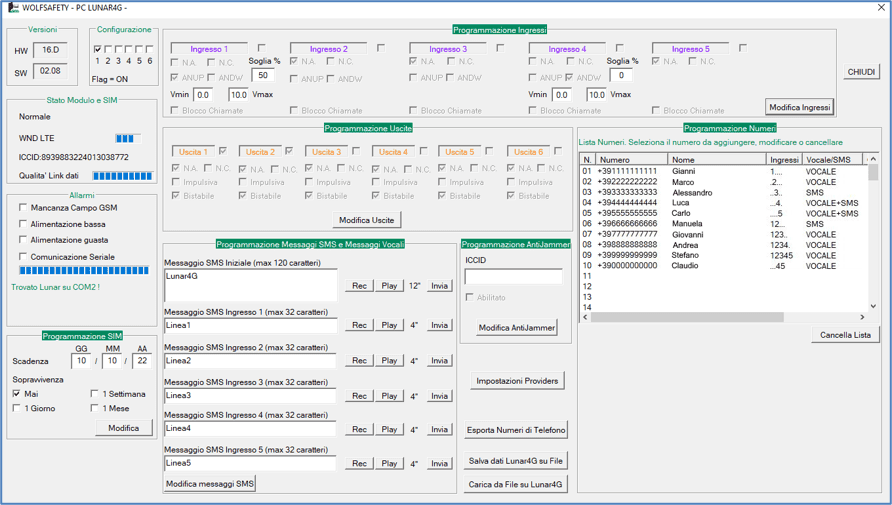Click the Cancella Lista button
Viewport: 892px width, 505px height.
coord(845,335)
